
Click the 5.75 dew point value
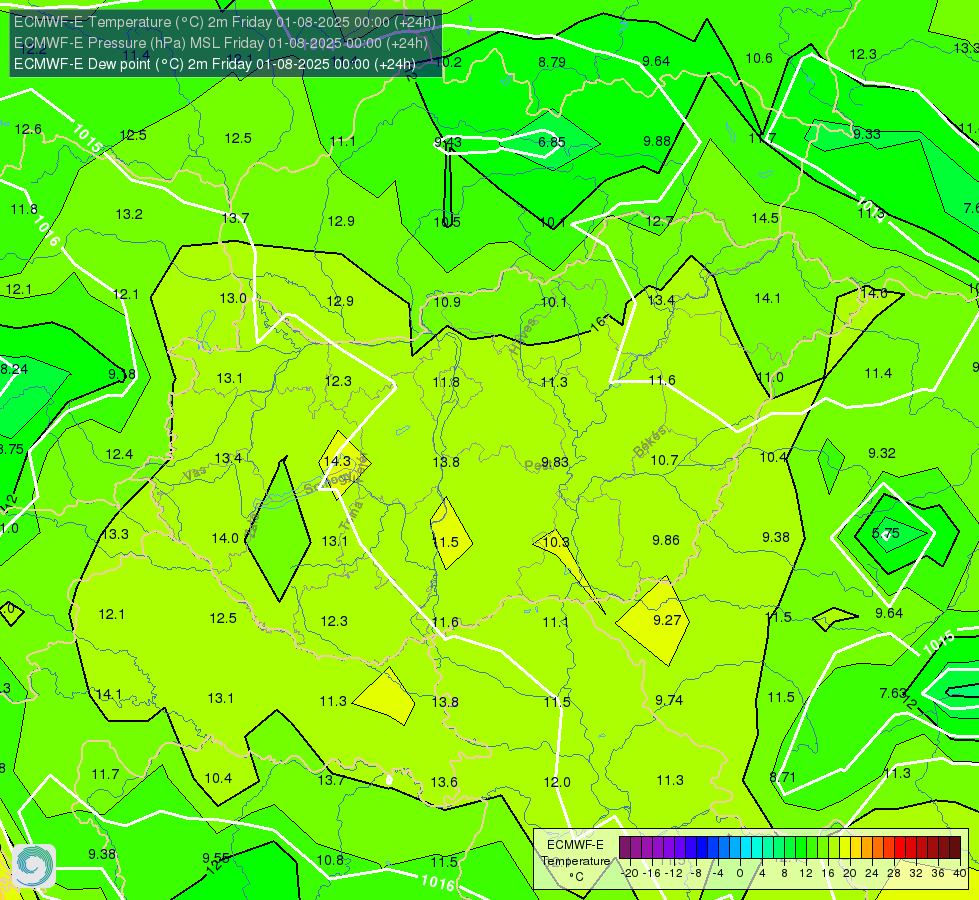(885, 533)
